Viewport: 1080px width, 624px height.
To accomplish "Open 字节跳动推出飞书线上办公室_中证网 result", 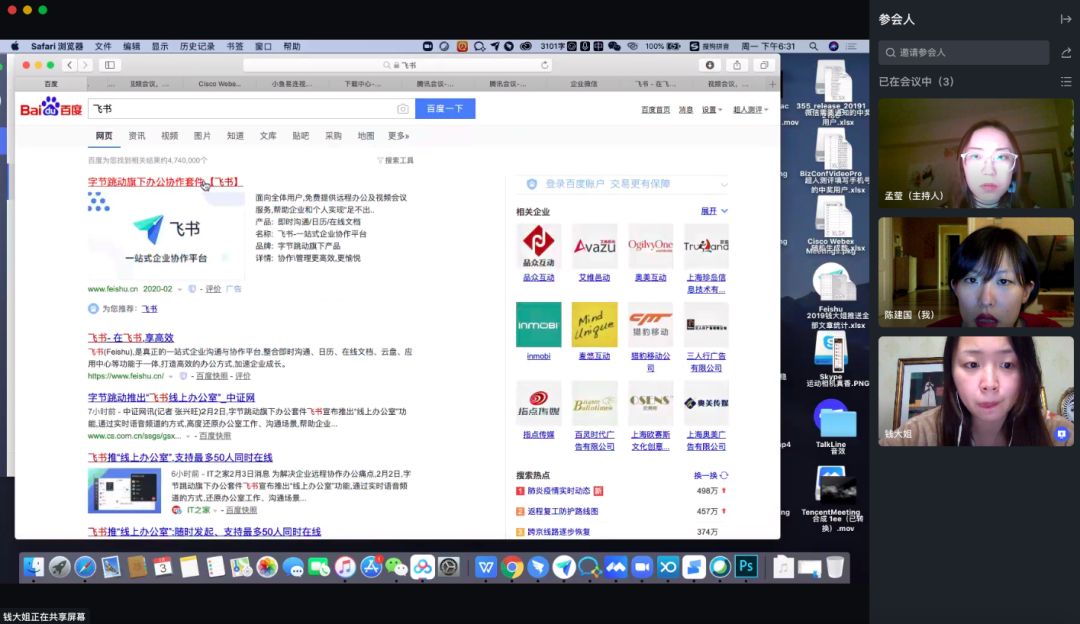I will pos(171,397).
